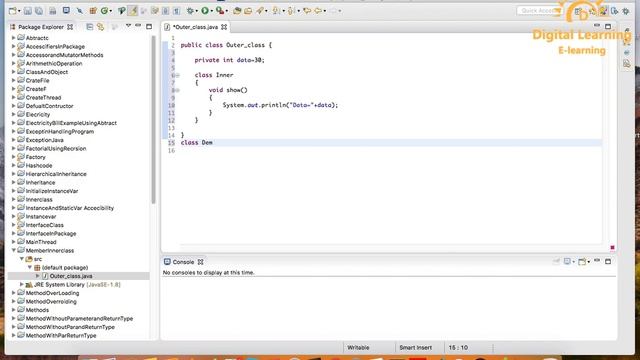Click Collapse All in Package Explorer
Viewport: 640px width, 360px height.
[89, 27]
